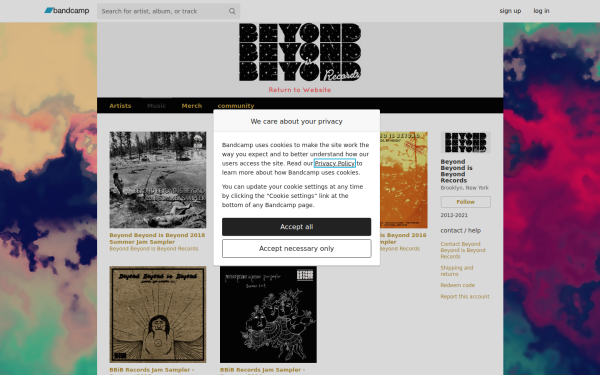Screen dimensions: 600x375
Task: Choose Accept necessary only
Action: tap(297, 249)
